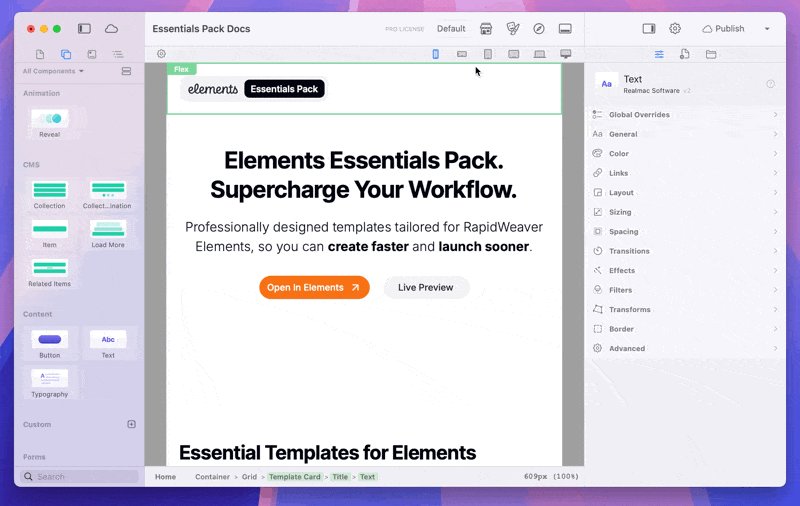Click the Publish button

point(723,29)
